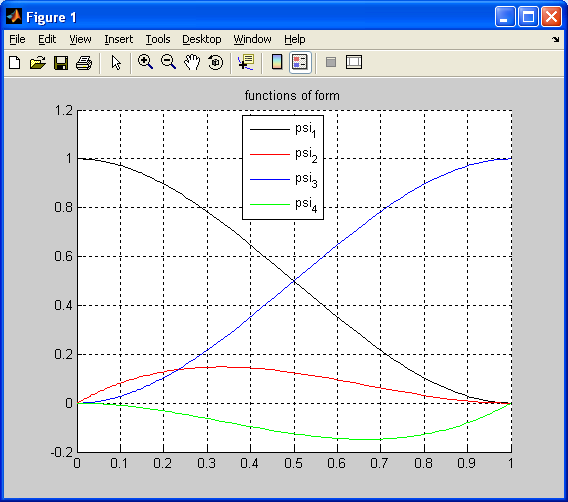Toggle the Insert Colorbar button
The height and width of the screenshot is (502, 568).
click(x=277, y=62)
